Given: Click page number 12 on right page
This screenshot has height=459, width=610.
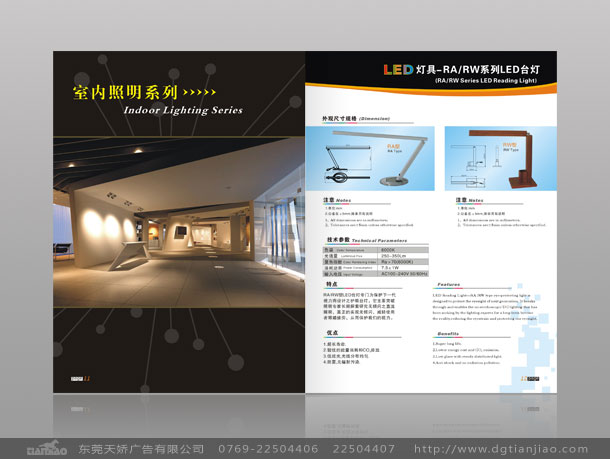Looking at the screenshot, I should coord(524,378).
